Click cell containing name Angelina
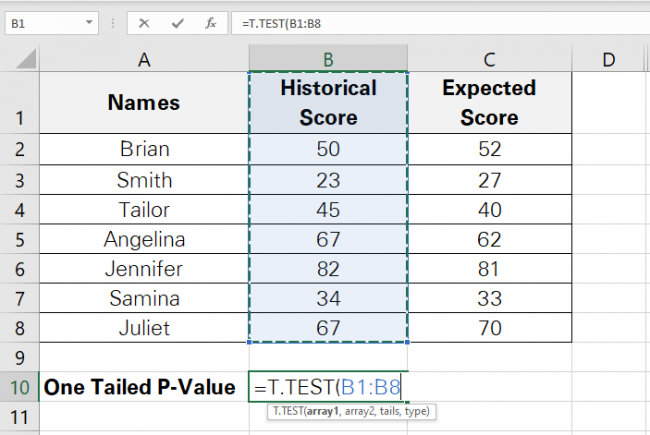Screen dimensions: 650x435 point(144,239)
